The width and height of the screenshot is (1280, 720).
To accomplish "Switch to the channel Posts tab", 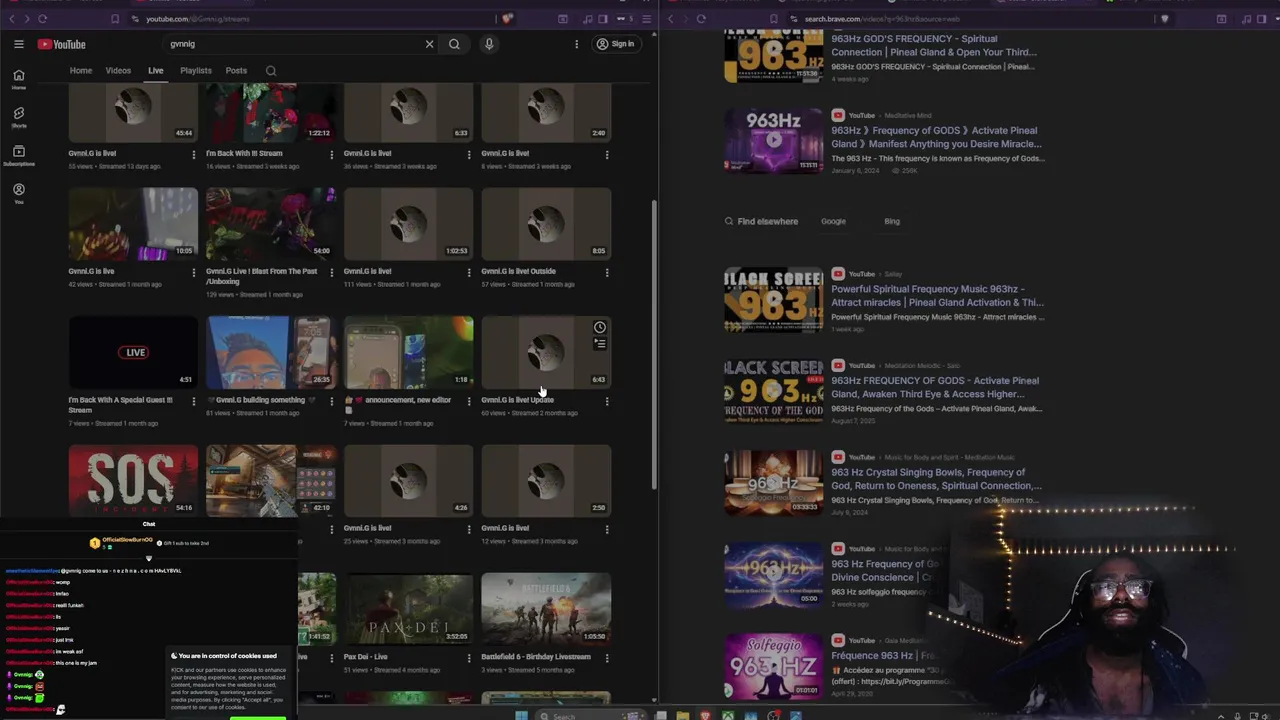I will point(236,71).
